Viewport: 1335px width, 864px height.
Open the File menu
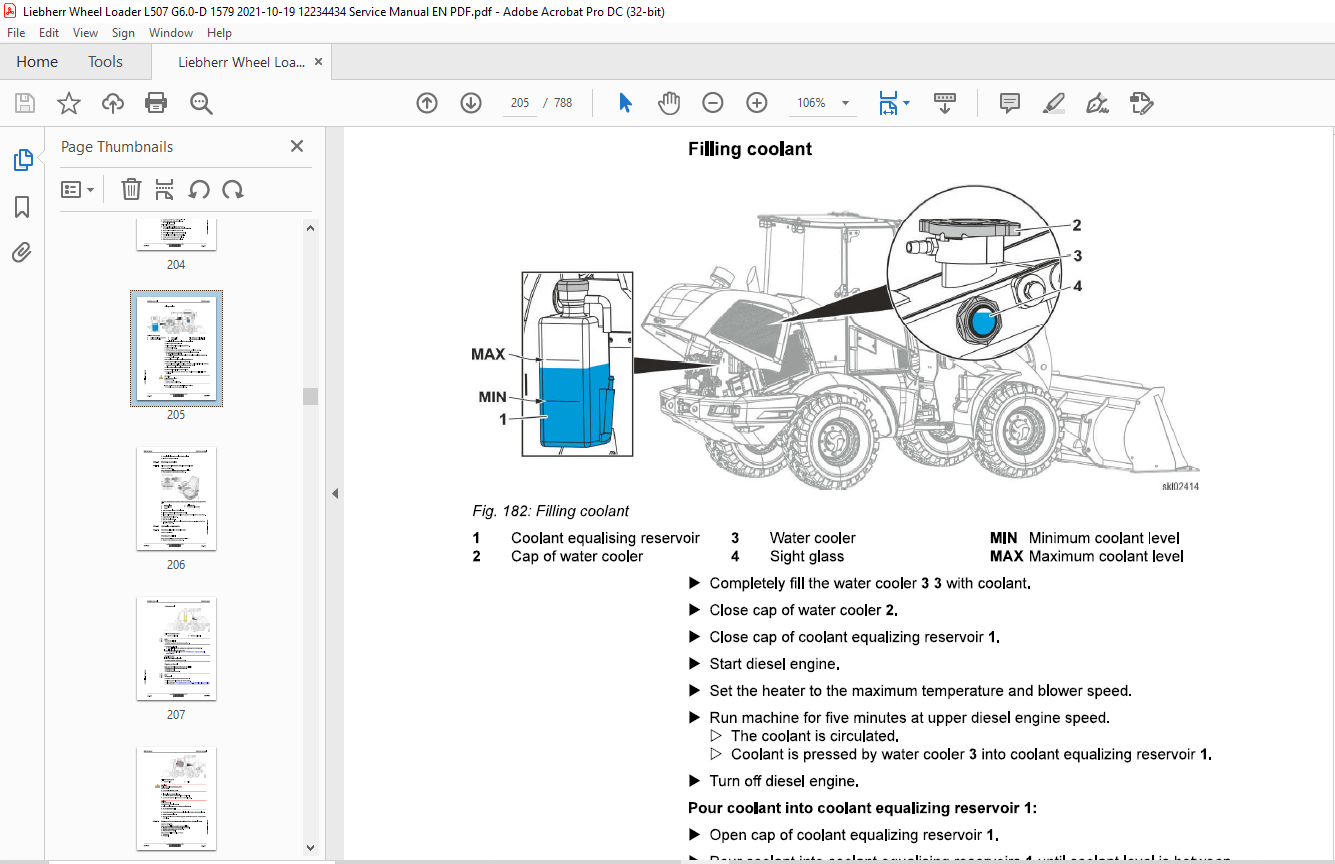[x=16, y=33]
